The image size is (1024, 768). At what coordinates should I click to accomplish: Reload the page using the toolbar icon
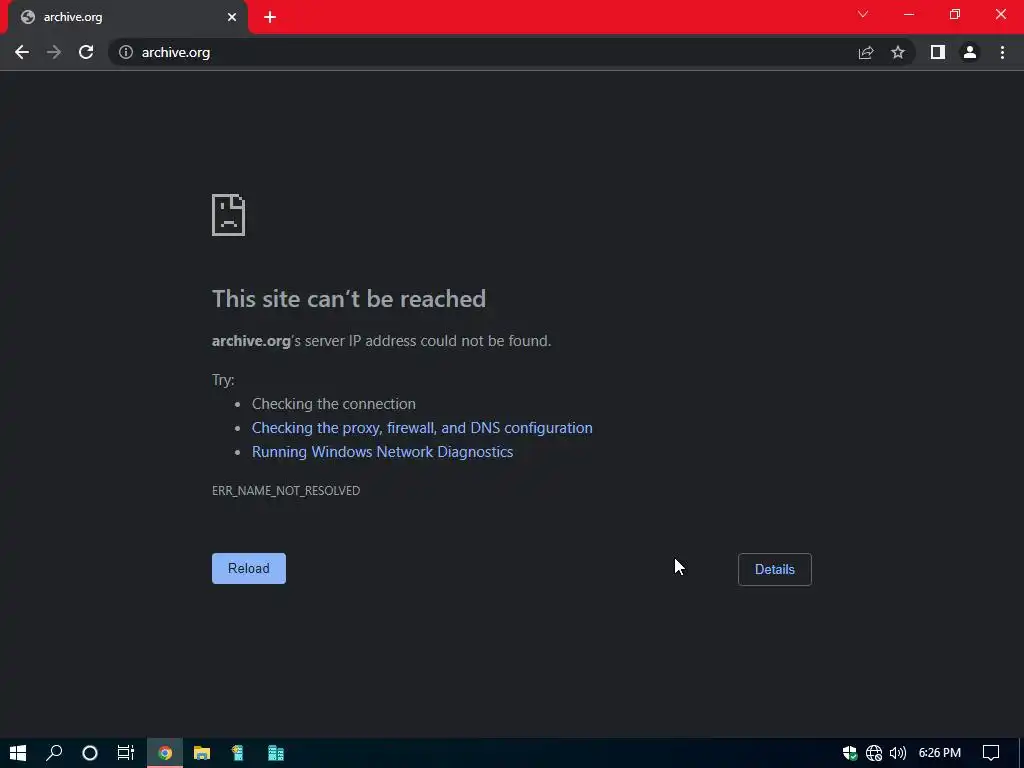pos(86,52)
